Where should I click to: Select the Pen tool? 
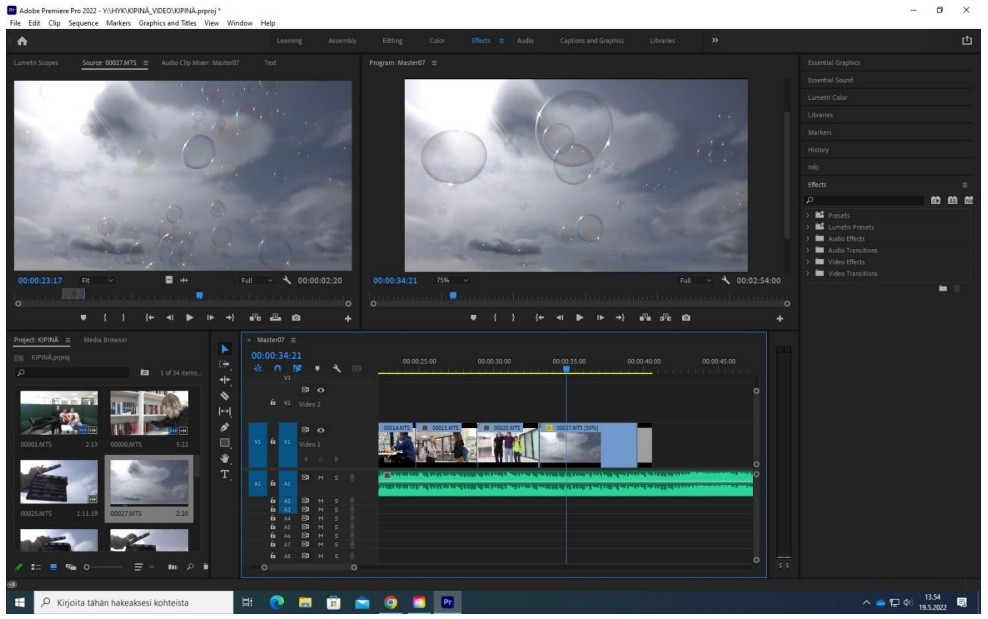[225, 427]
